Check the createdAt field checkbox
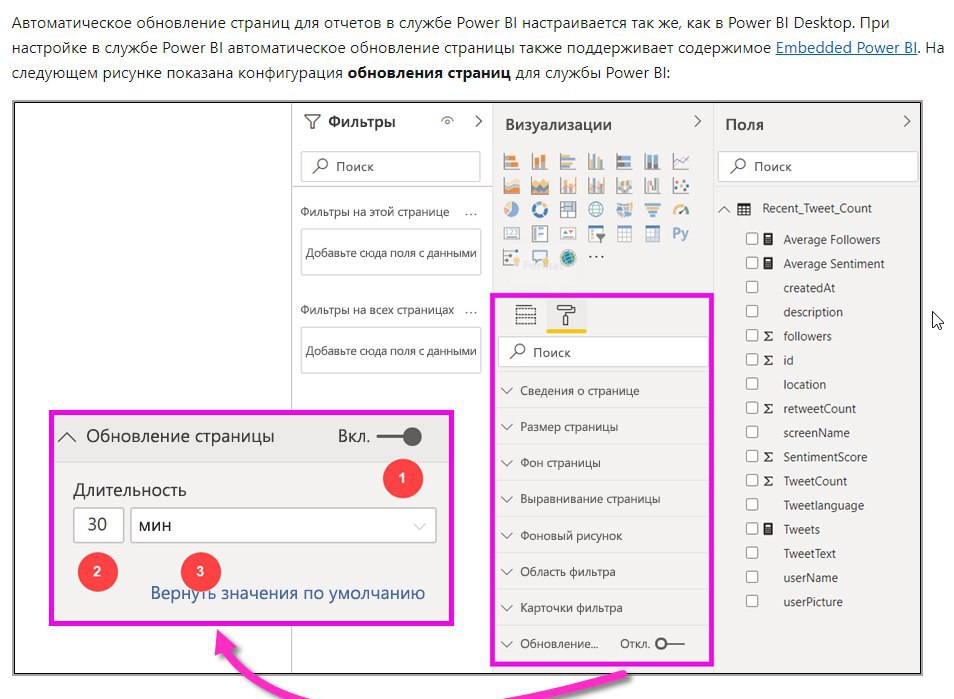The image size is (954, 699). pyautogui.click(x=752, y=287)
